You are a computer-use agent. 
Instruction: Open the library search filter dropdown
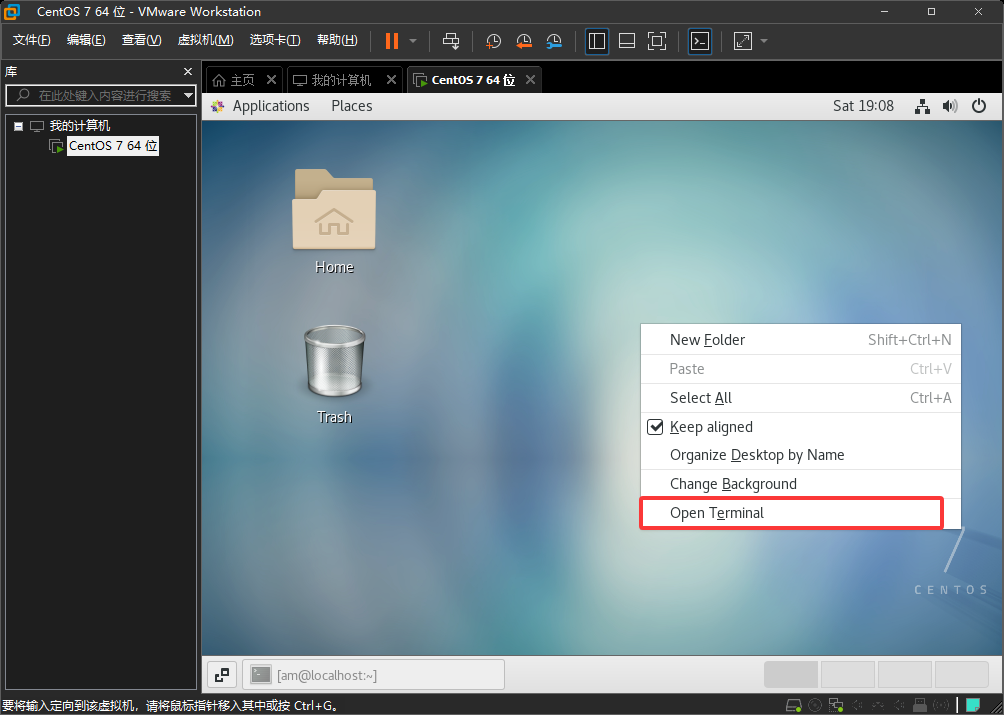pyautogui.click(x=188, y=95)
